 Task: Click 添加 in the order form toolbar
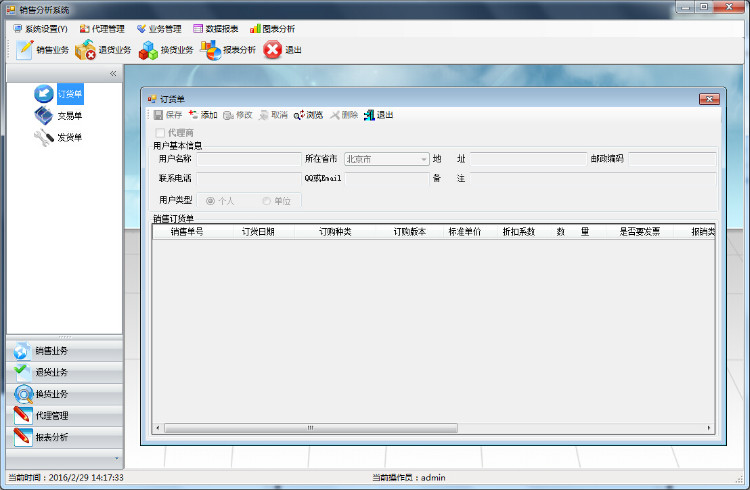point(202,115)
